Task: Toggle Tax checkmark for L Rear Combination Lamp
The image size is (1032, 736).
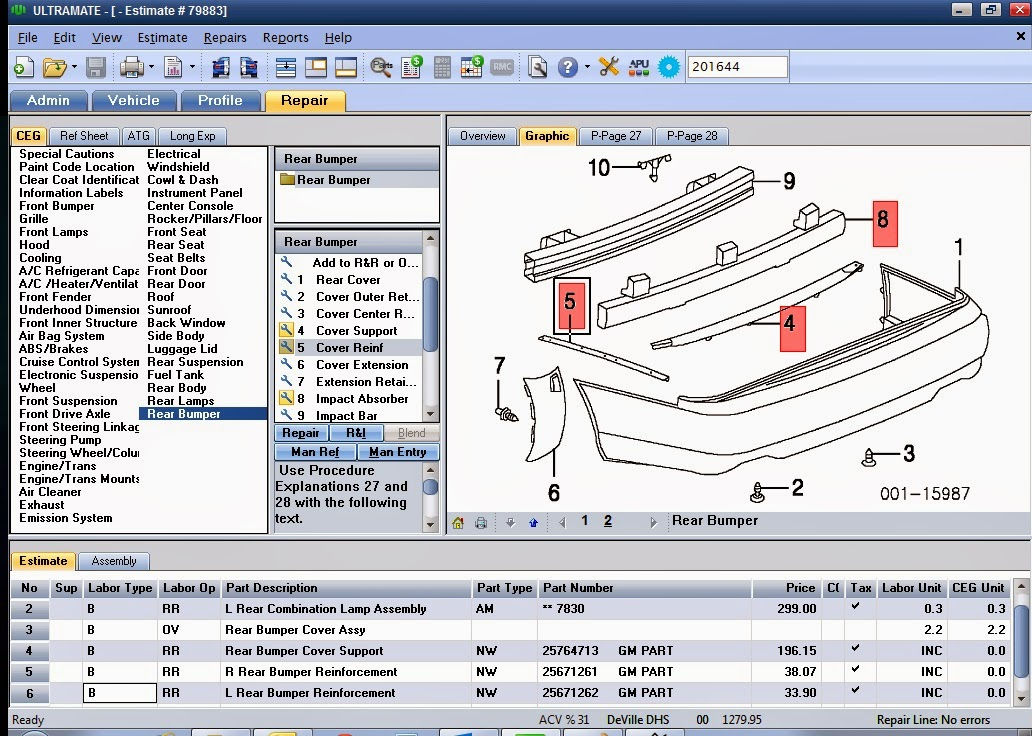Action: (855, 606)
